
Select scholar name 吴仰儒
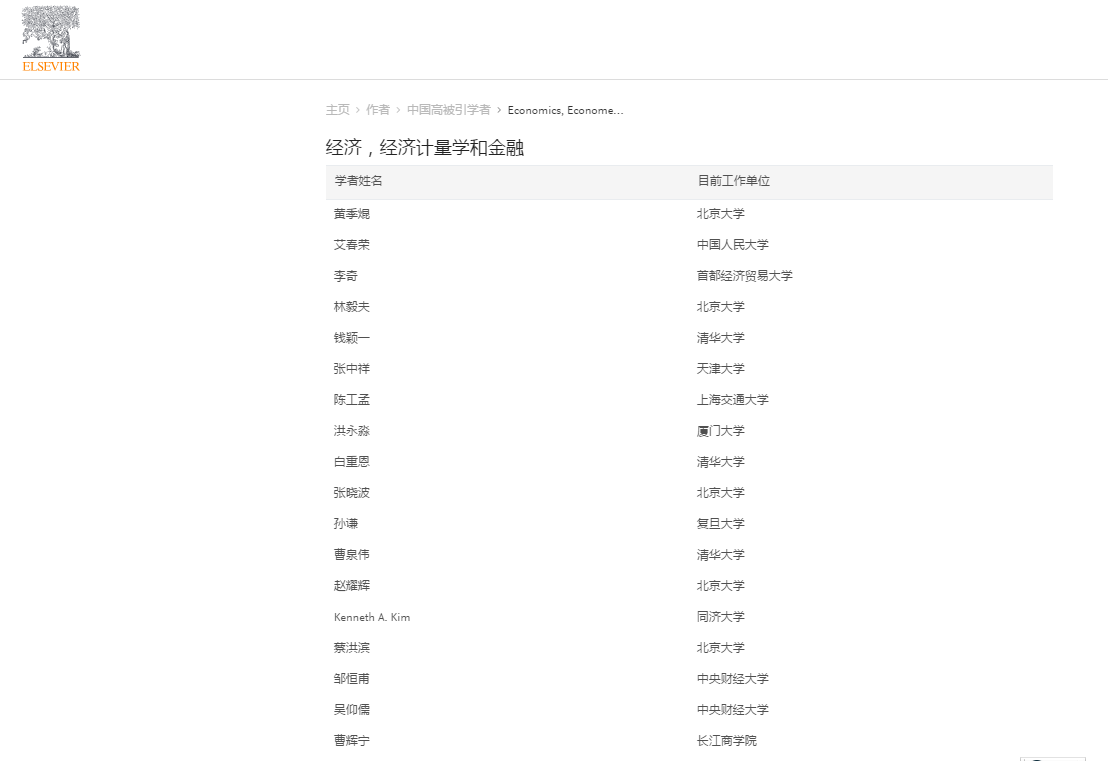(x=352, y=710)
